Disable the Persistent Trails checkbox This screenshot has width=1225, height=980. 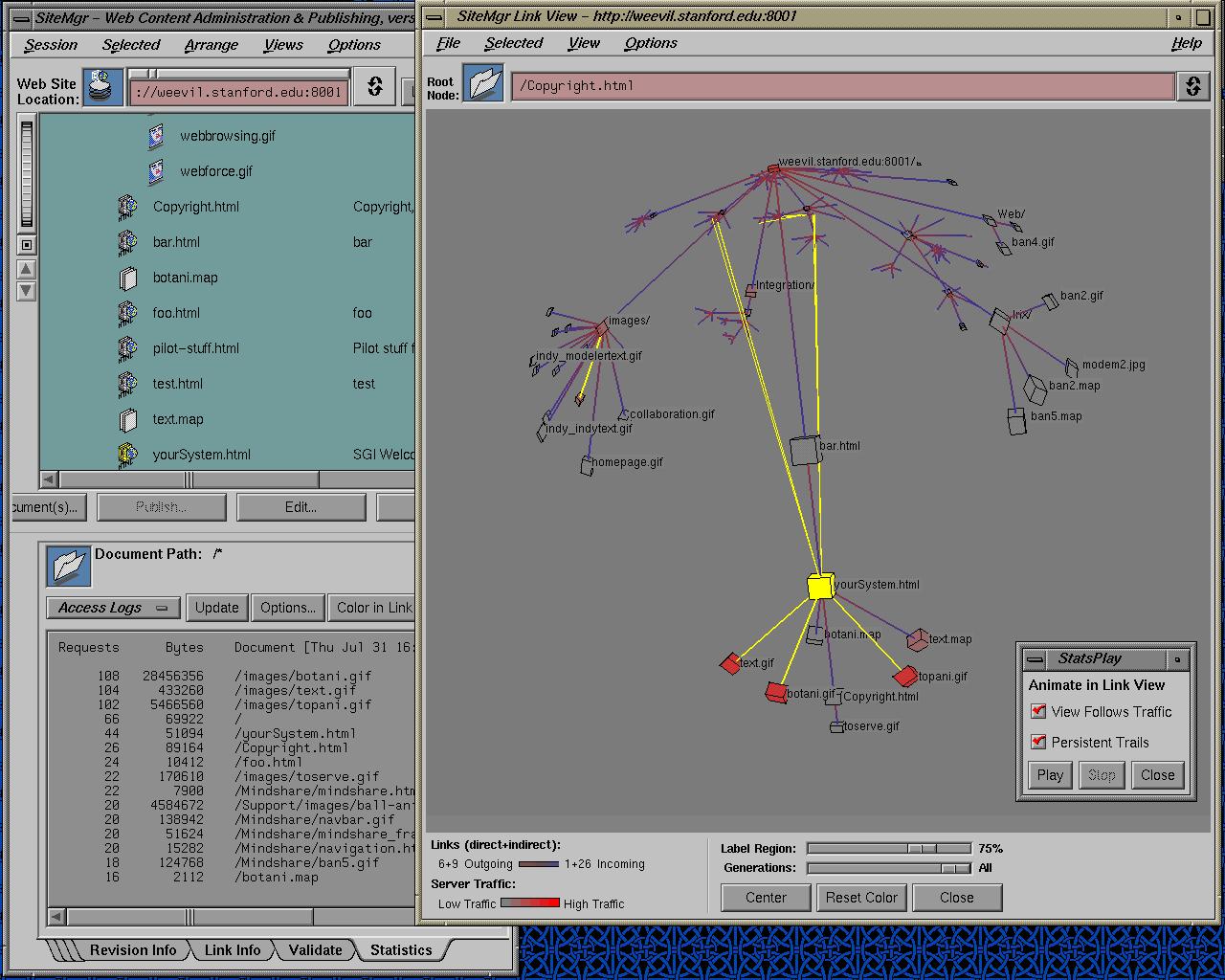[1038, 742]
